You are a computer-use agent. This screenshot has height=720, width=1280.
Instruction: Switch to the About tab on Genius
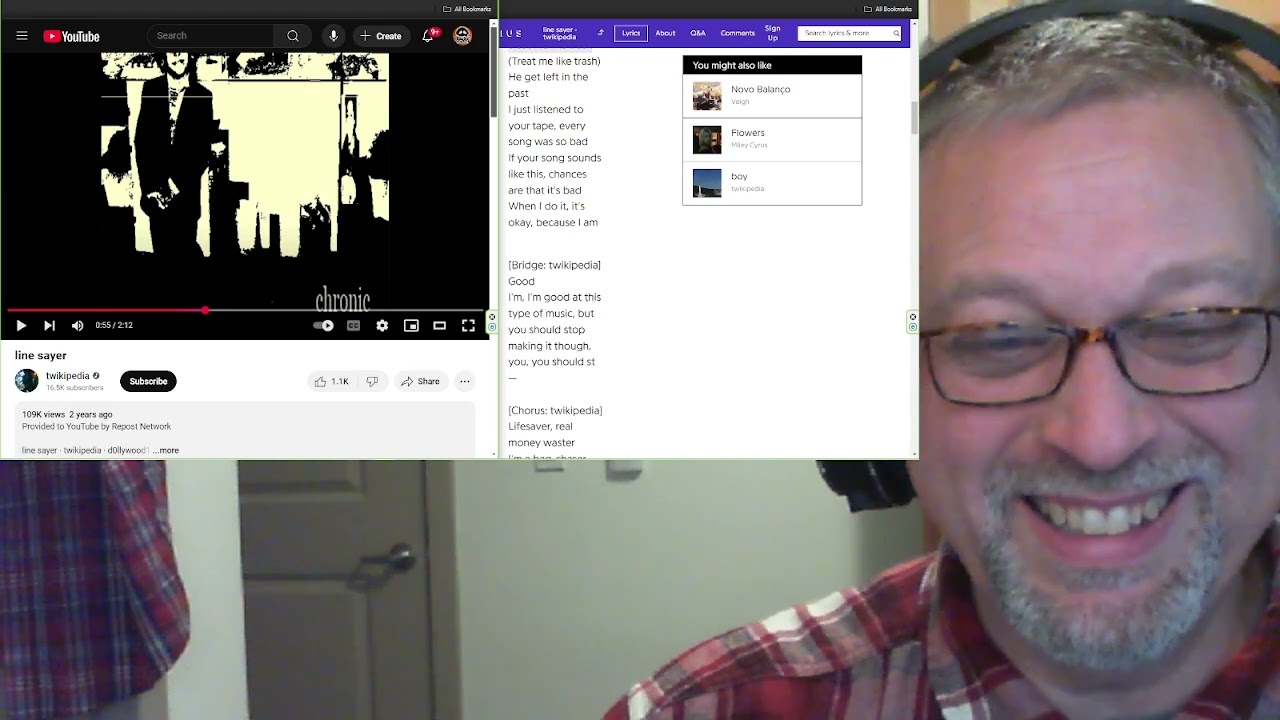(x=665, y=33)
